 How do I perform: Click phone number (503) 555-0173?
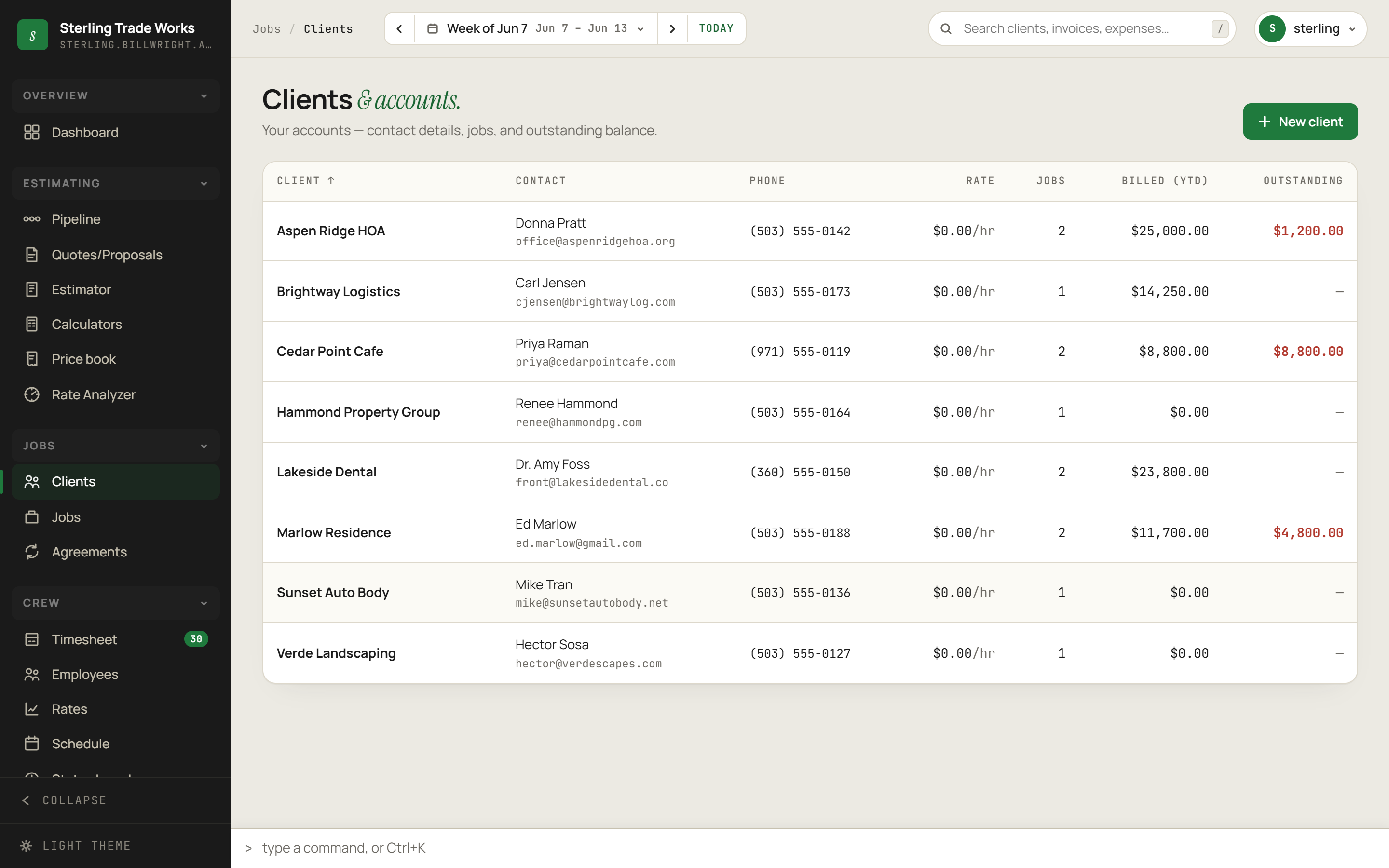pyautogui.click(x=800, y=292)
